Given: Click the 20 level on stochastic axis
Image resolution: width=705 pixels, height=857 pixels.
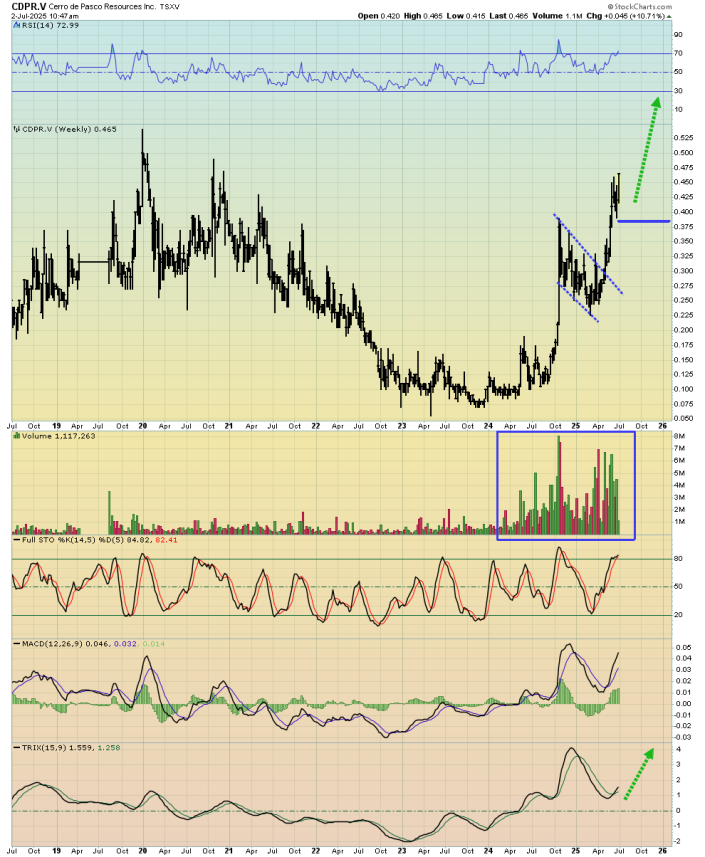Looking at the screenshot, I should (x=678, y=615).
